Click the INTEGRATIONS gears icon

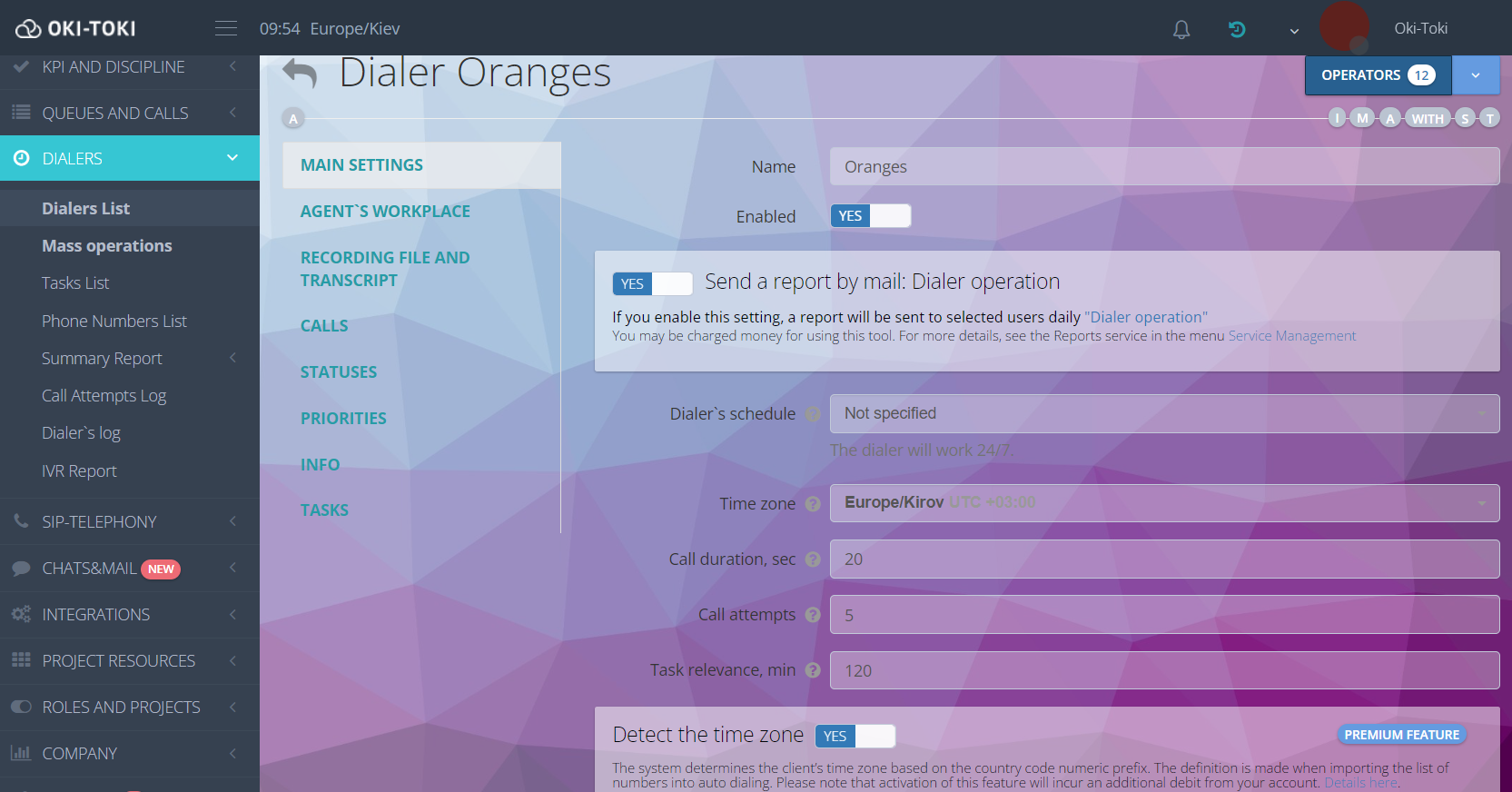(x=21, y=614)
